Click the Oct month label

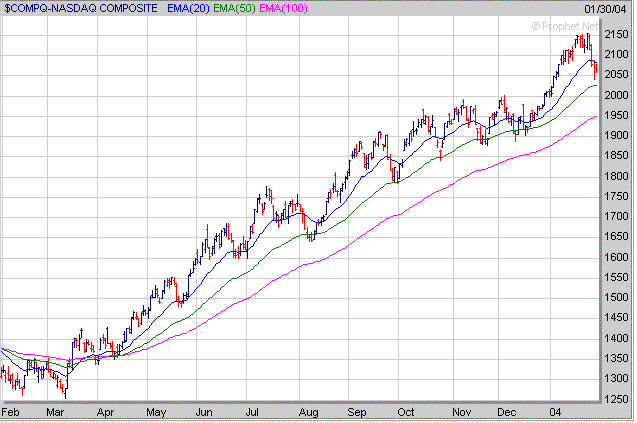(x=405, y=412)
